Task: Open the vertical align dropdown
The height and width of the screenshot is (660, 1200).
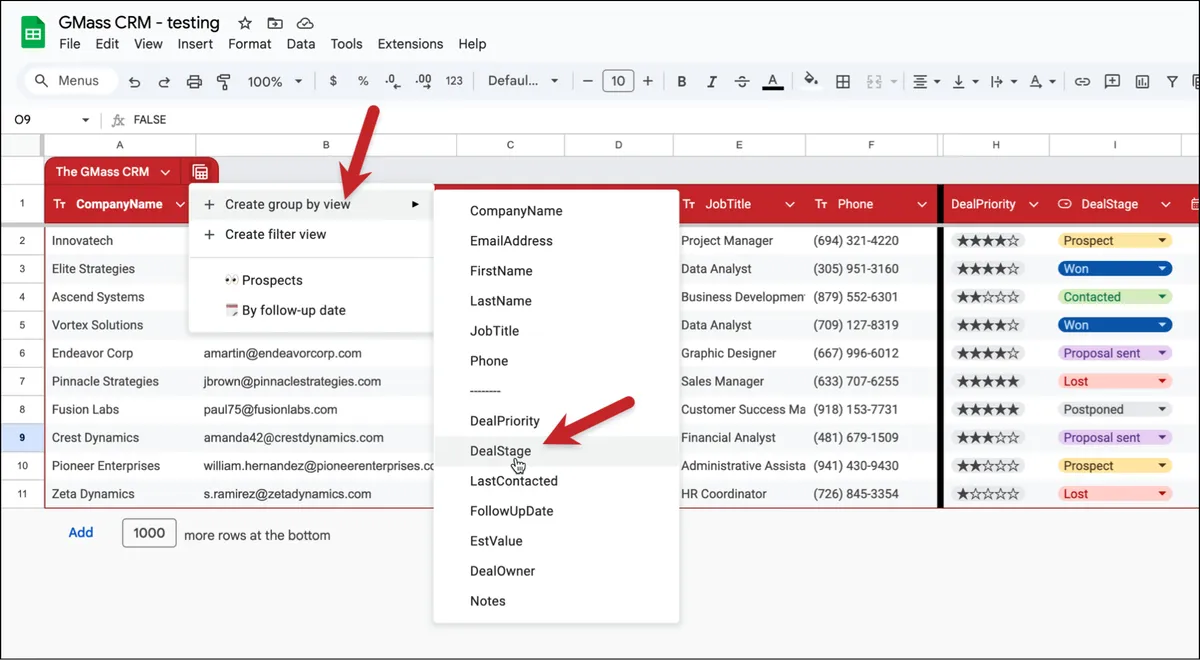Action: (965, 82)
